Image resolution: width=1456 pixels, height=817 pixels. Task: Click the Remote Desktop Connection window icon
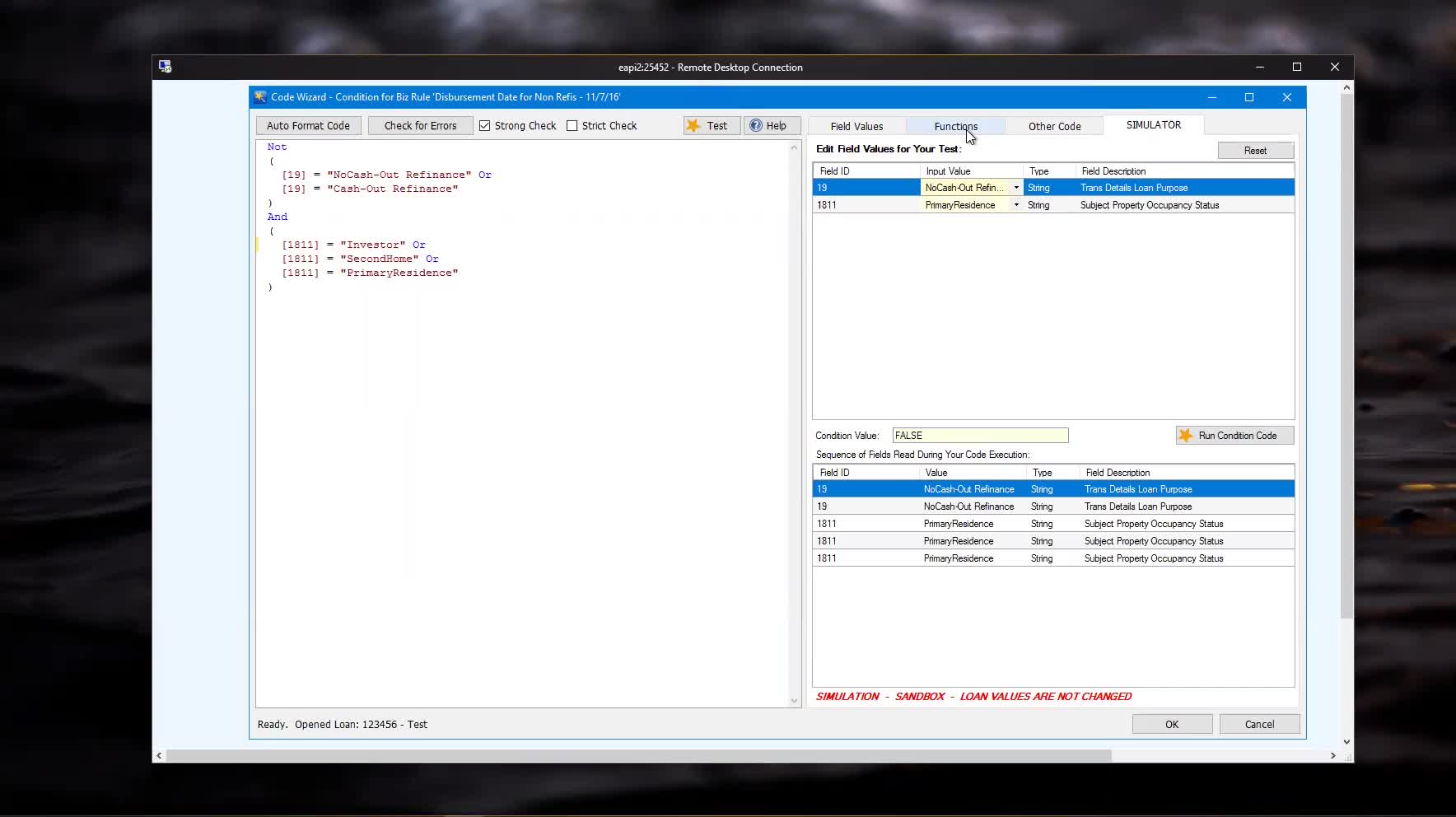[166, 67]
